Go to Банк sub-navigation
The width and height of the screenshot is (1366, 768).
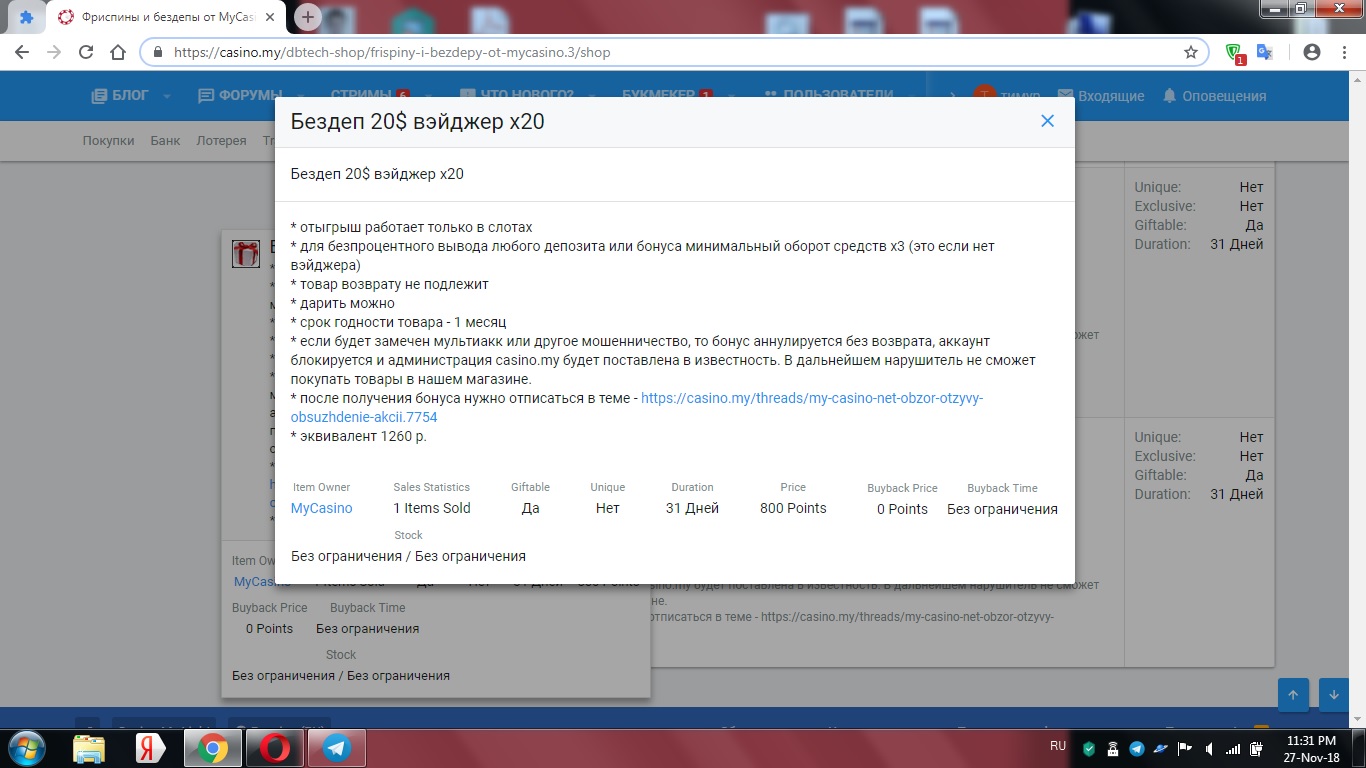pyautogui.click(x=165, y=140)
